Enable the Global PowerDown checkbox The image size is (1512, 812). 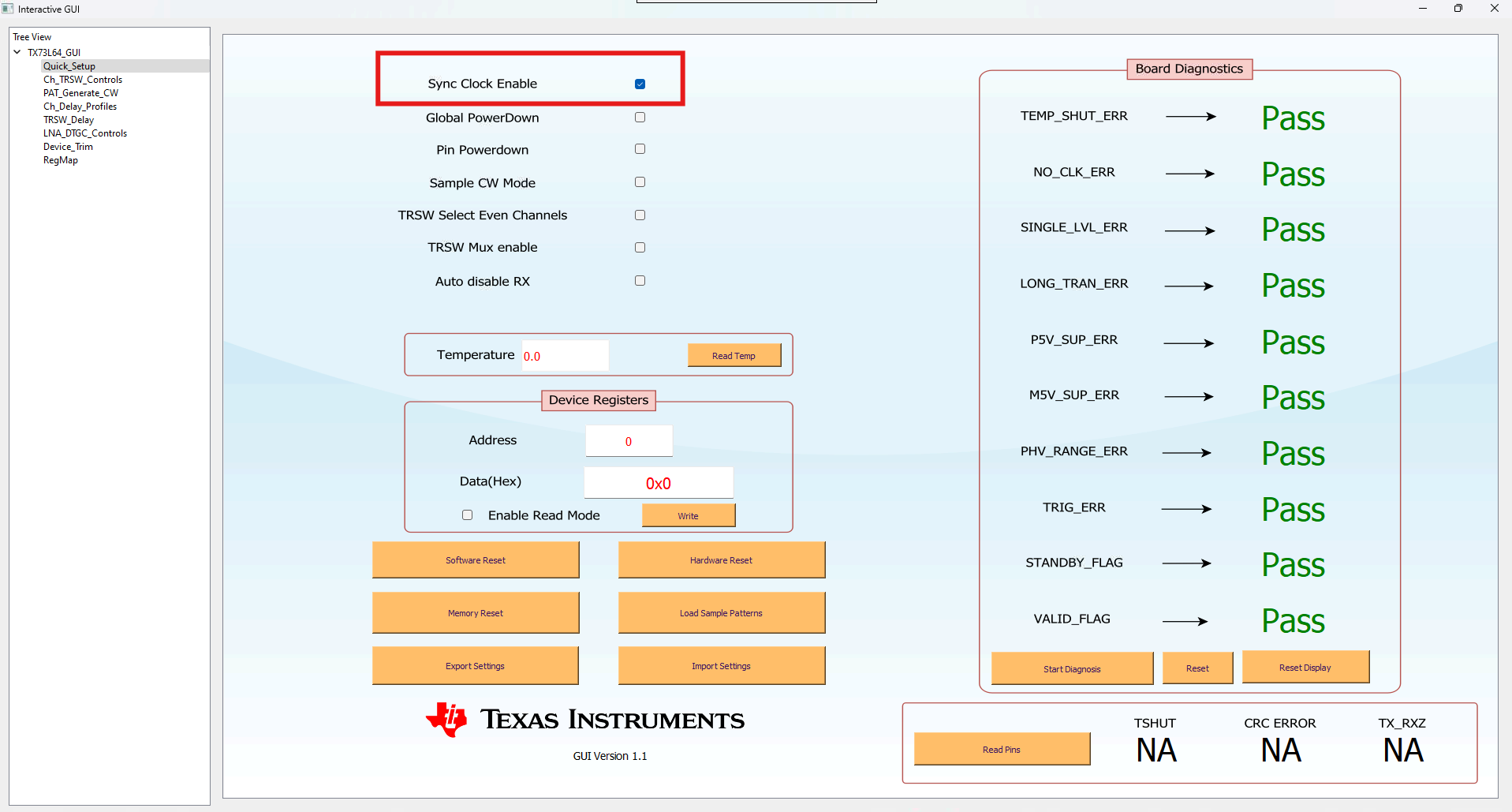(x=640, y=118)
